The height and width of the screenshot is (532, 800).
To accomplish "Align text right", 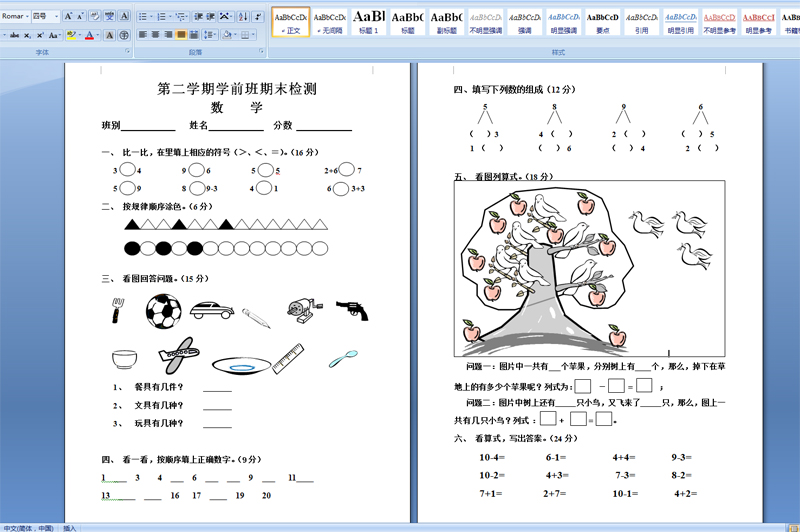I will click(x=168, y=35).
